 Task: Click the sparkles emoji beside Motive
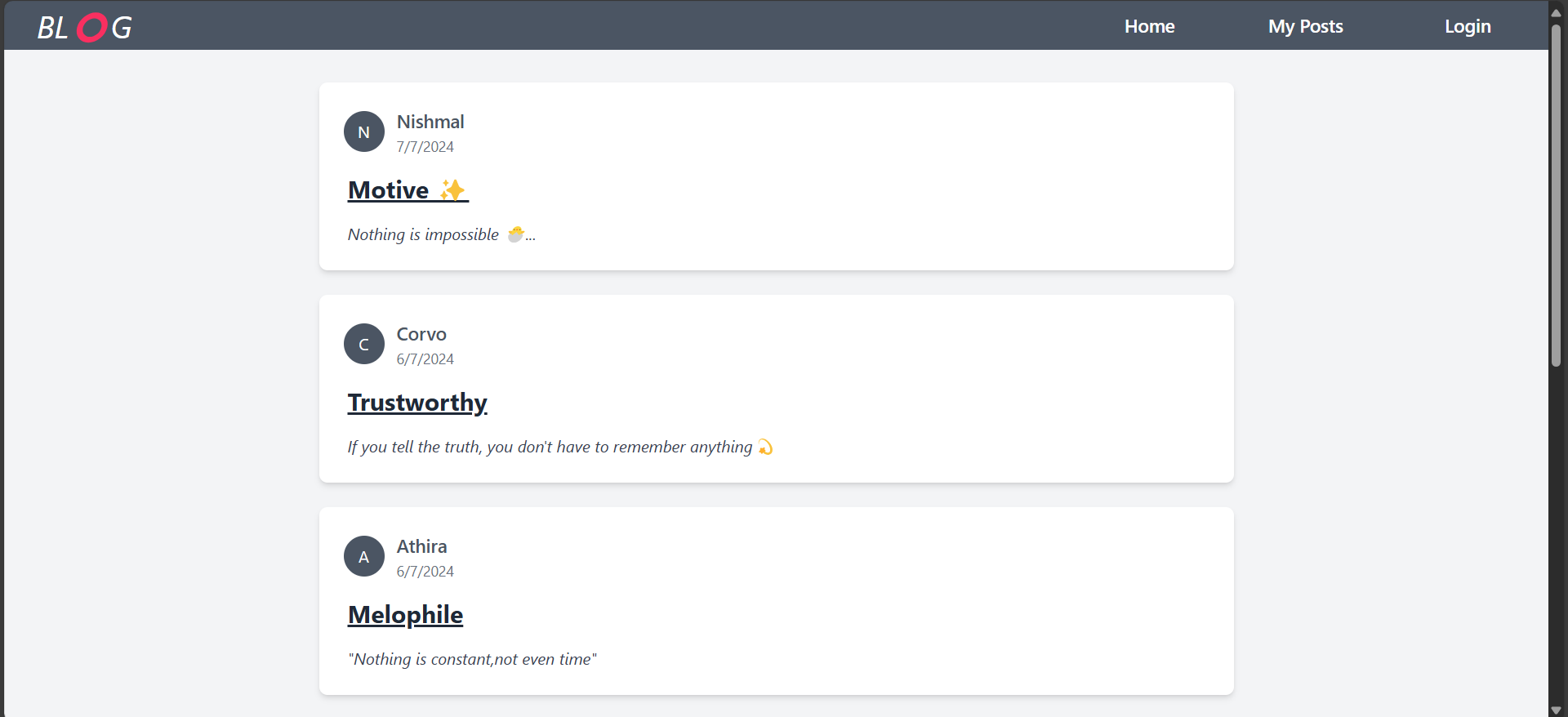452,190
